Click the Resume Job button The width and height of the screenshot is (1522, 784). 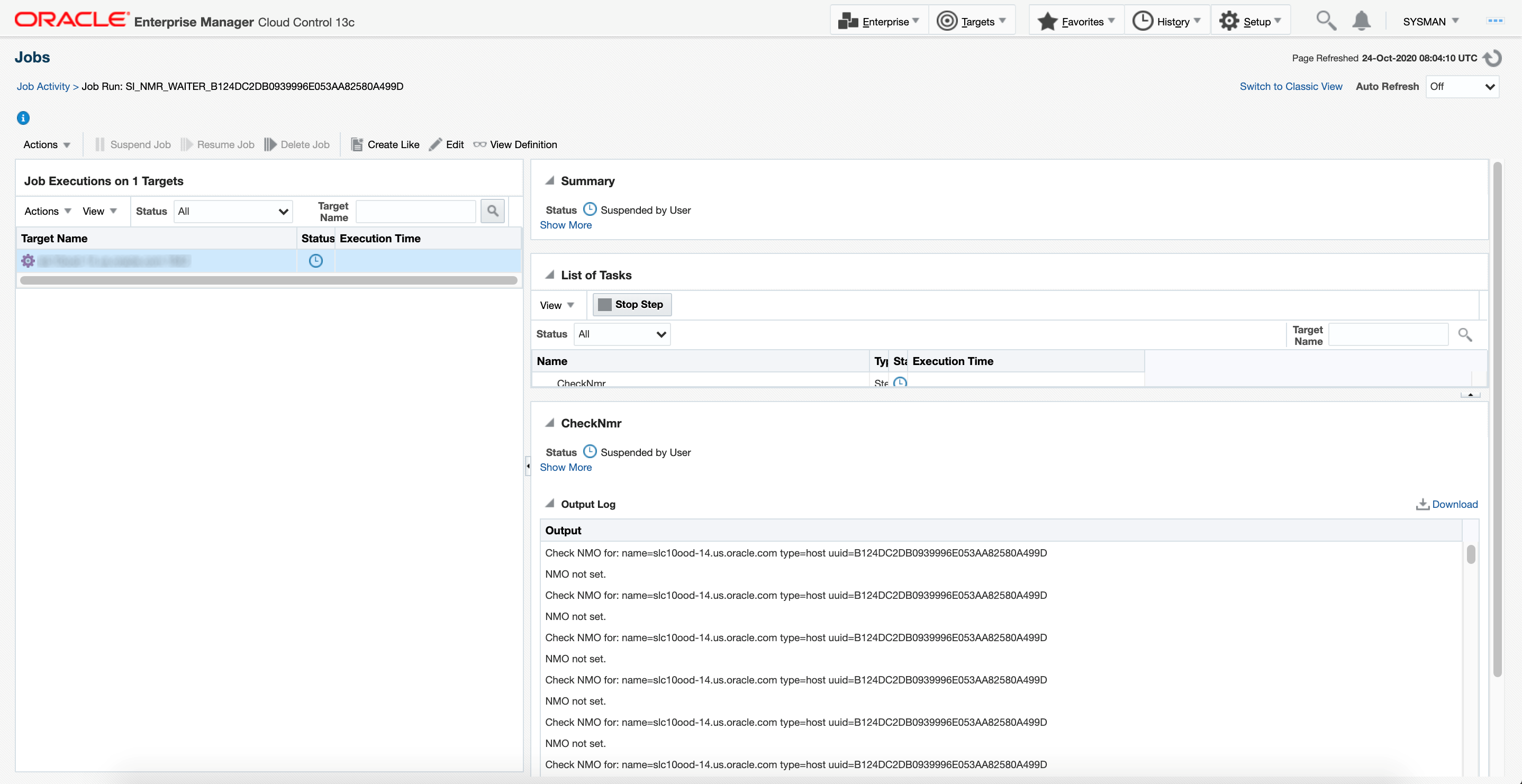(x=218, y=145)
